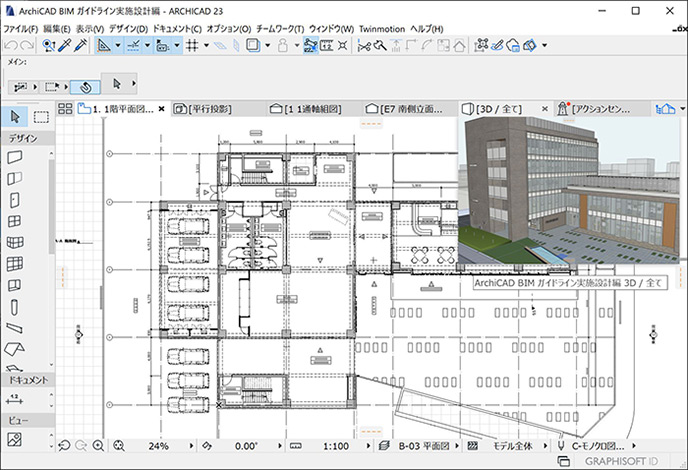Open the Trace options dropdown arrow
The width and height of the screenshot is (688, 470).
point(267,45)
